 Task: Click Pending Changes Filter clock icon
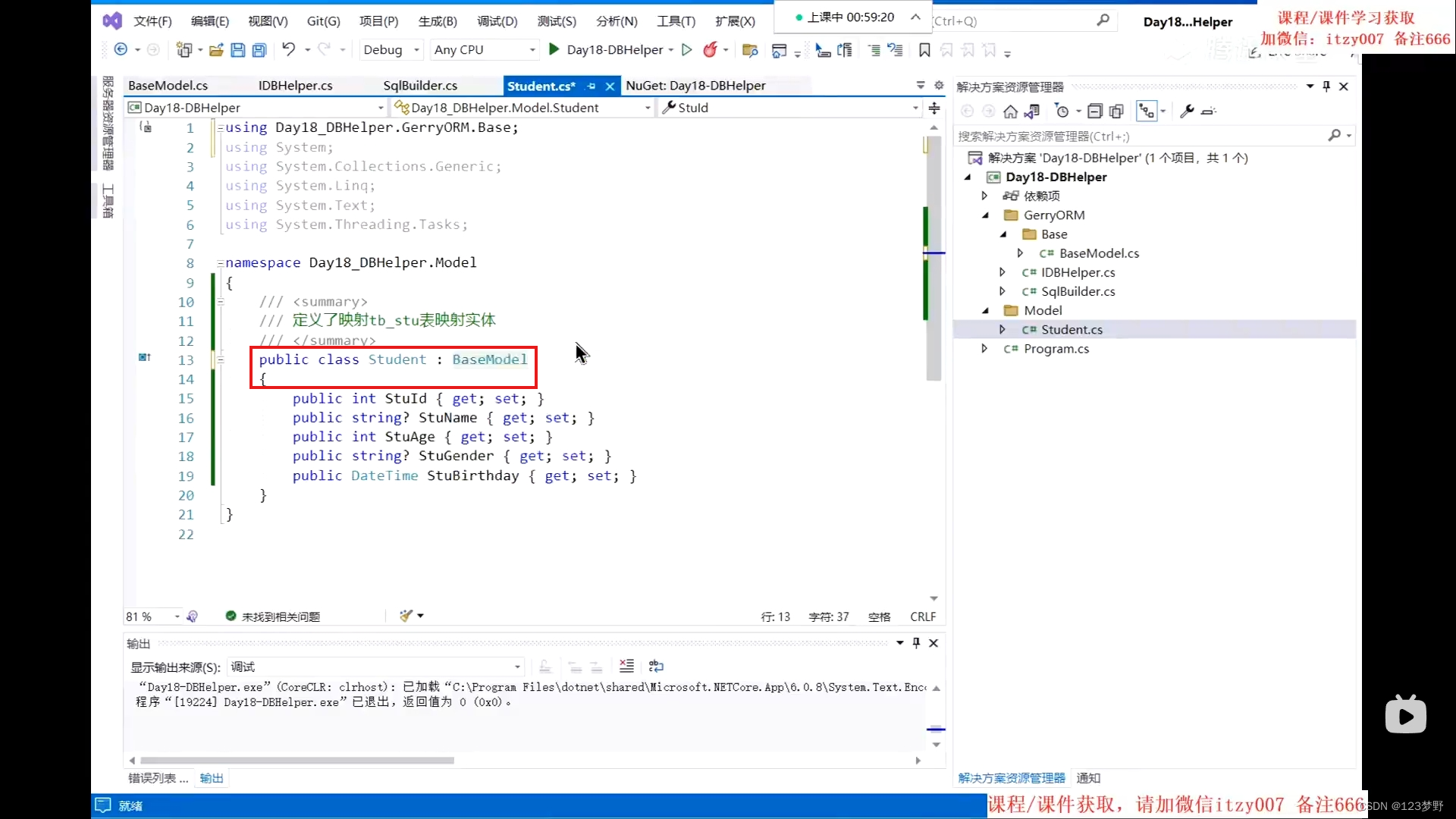click(x=1062, y=111)
